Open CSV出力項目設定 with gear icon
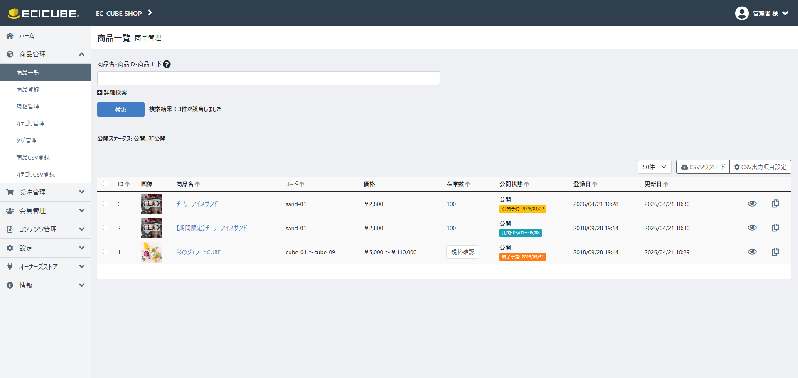 (x=760, y=166)
